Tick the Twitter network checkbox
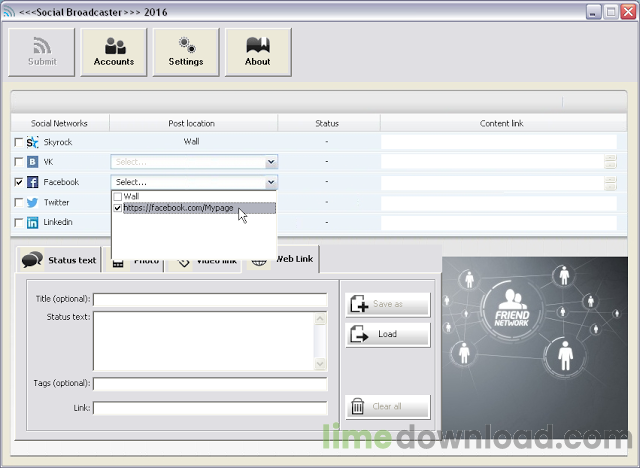Image resolution: width=640 pixels, height=468 pixels. tap(18, 202)
